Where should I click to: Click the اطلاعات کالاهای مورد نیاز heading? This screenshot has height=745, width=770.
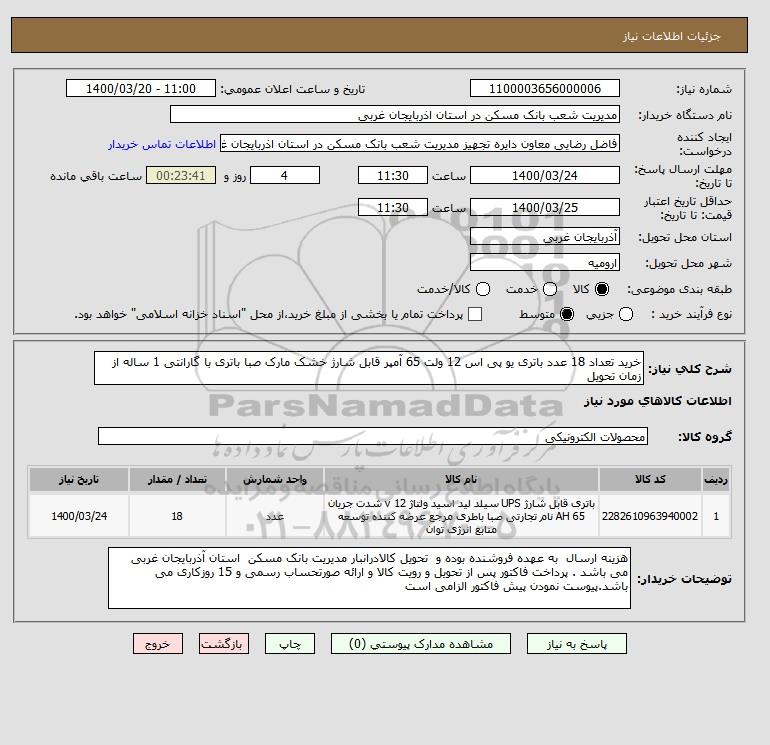[658, 401]
